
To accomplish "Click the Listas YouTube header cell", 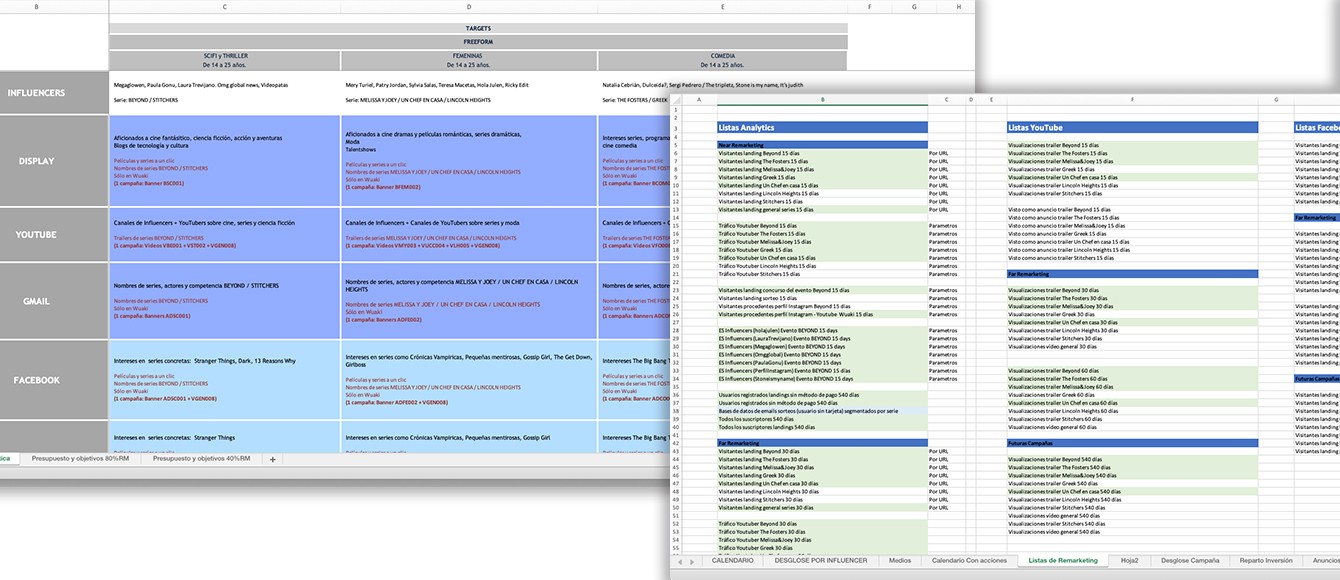I will click(1131, 127).
